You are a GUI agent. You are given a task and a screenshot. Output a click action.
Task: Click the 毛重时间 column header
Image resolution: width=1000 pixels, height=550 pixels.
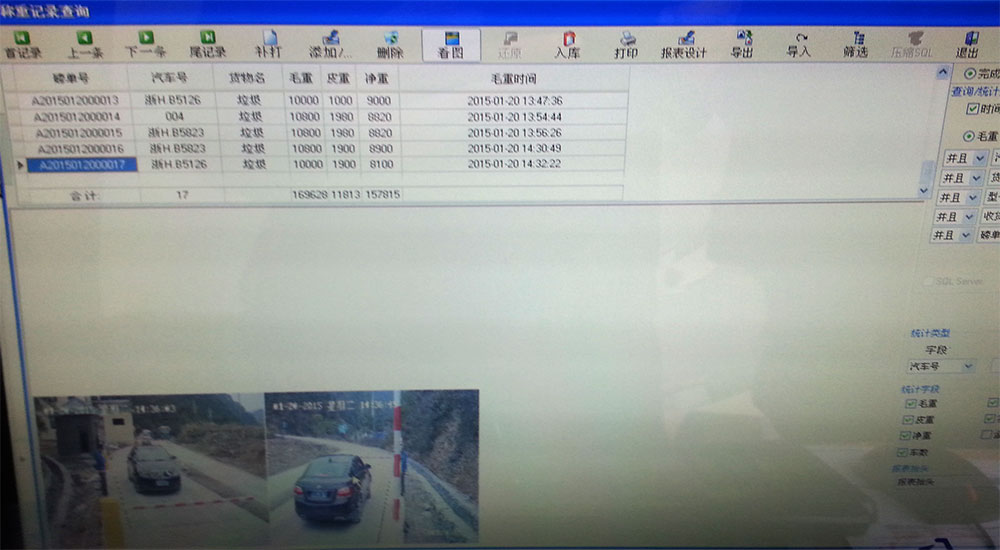[514, 78]
